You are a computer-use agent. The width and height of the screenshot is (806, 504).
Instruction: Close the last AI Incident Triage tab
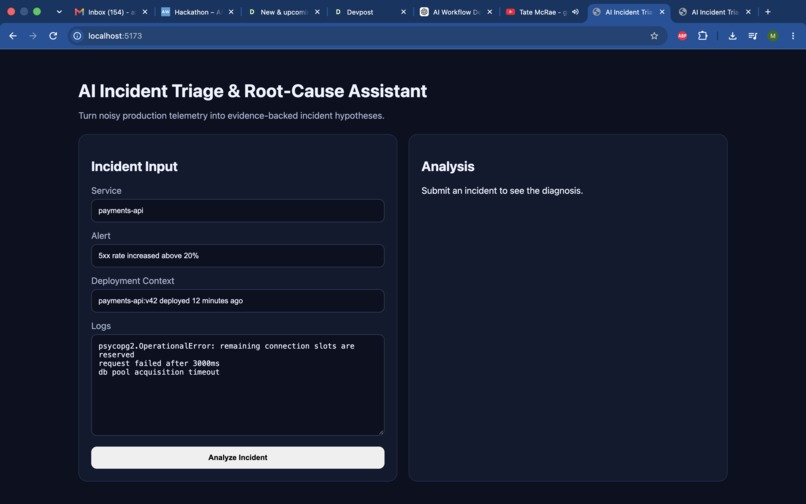[x=748, y=12]
